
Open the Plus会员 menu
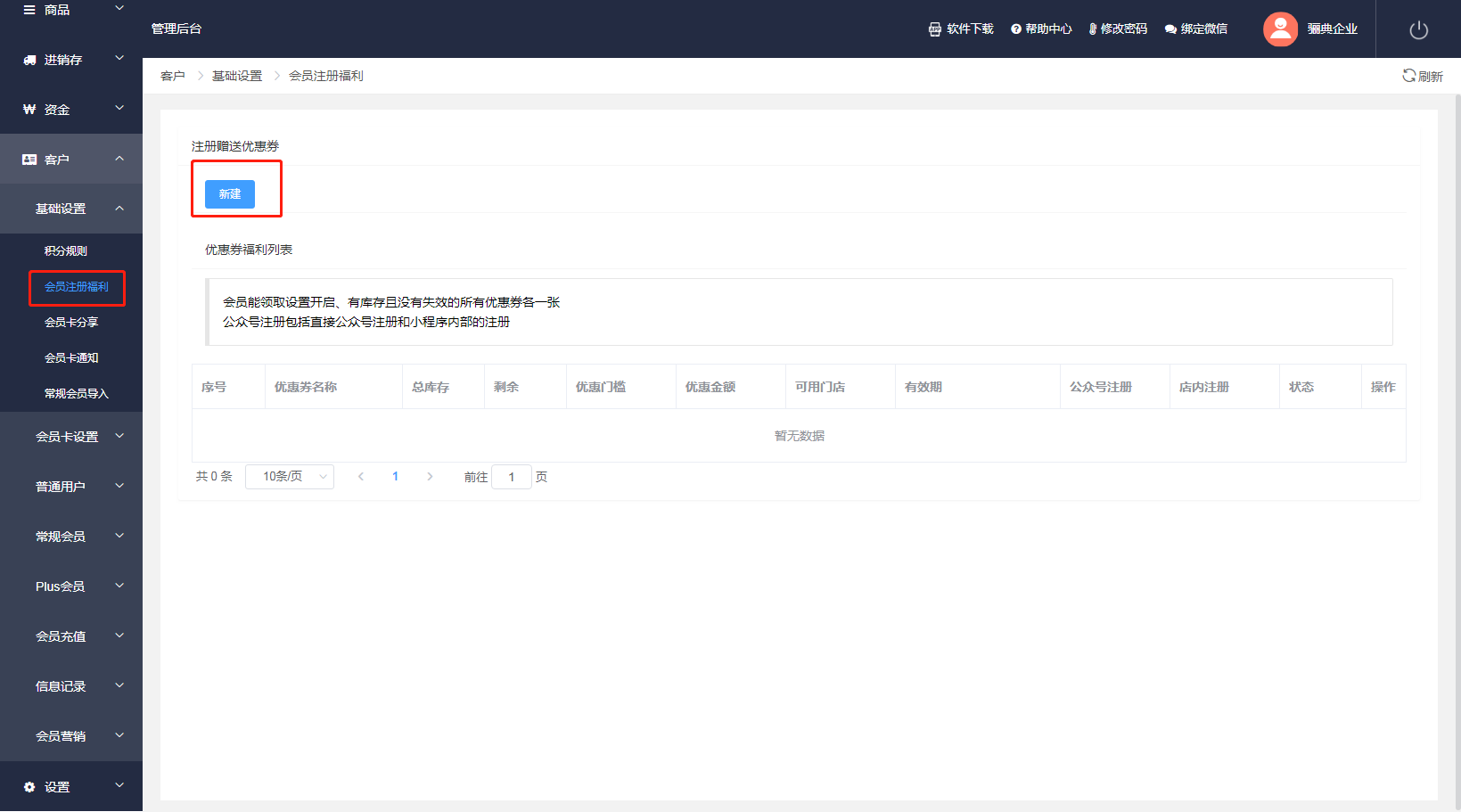[71, 586]
